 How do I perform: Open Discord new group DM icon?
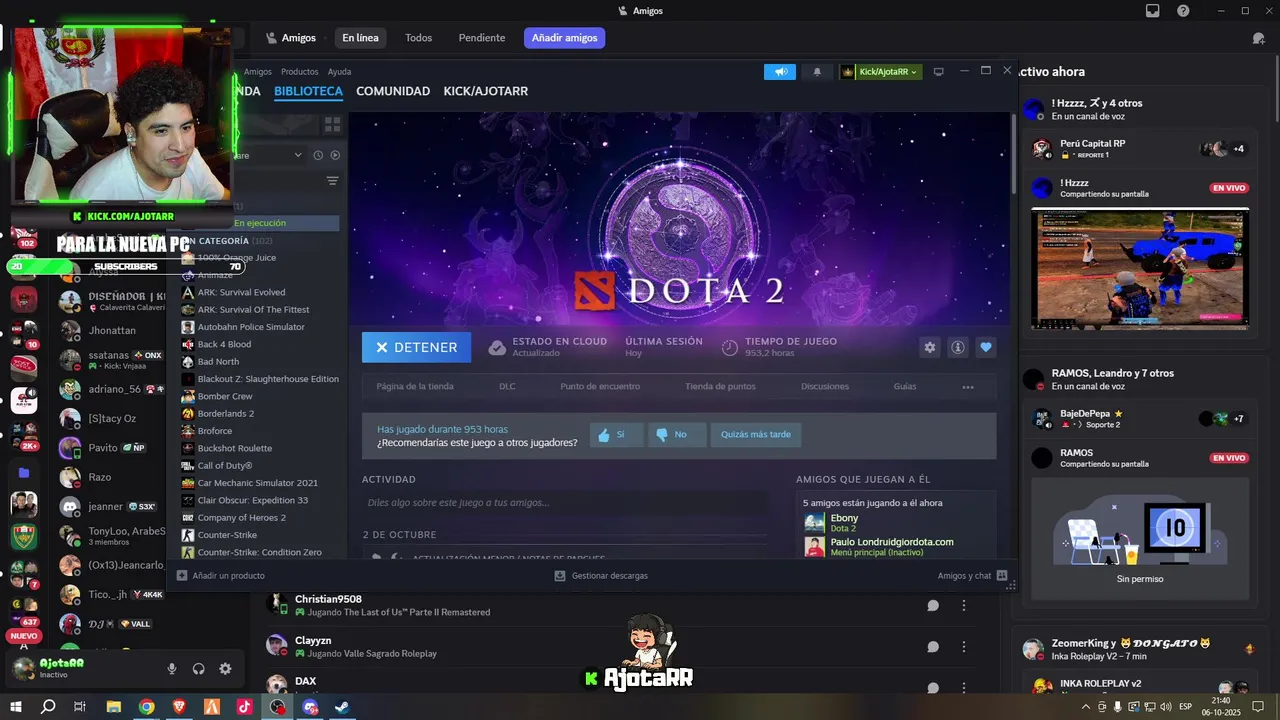tap(1259, 38)
